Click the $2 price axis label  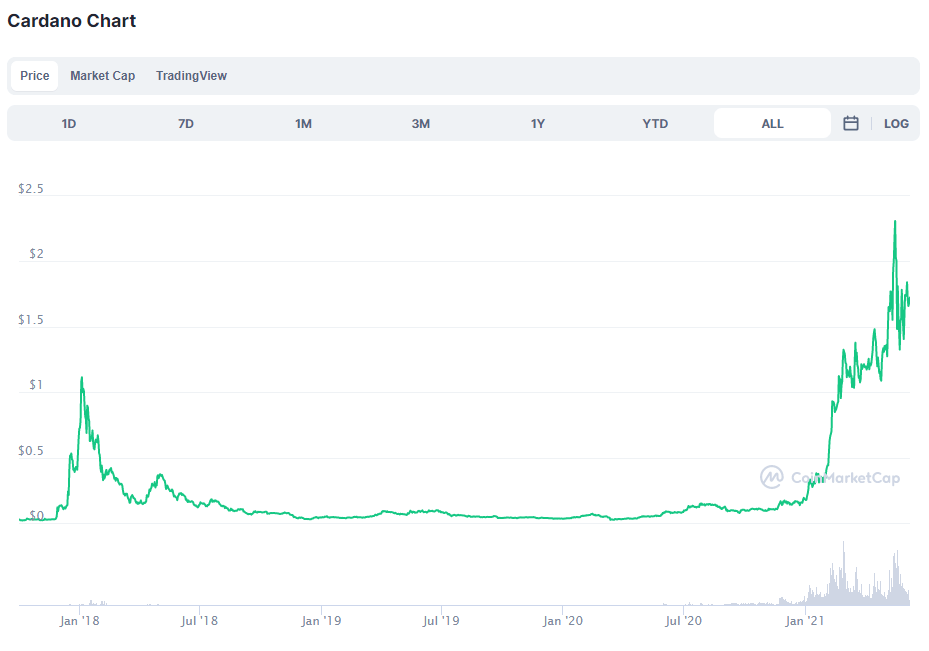pos(37,254)
